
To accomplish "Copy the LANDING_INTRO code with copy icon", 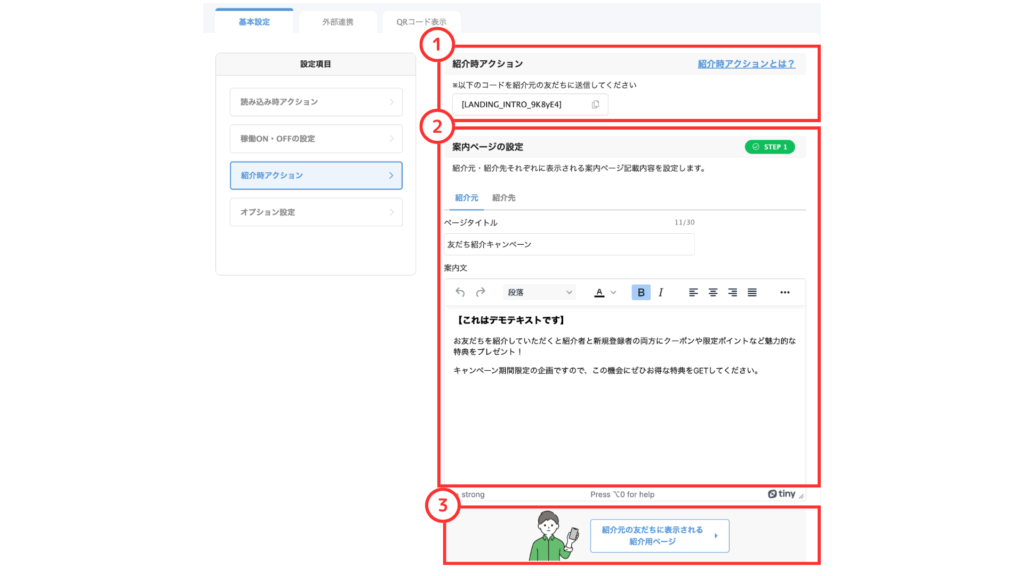I will [595, 104].
